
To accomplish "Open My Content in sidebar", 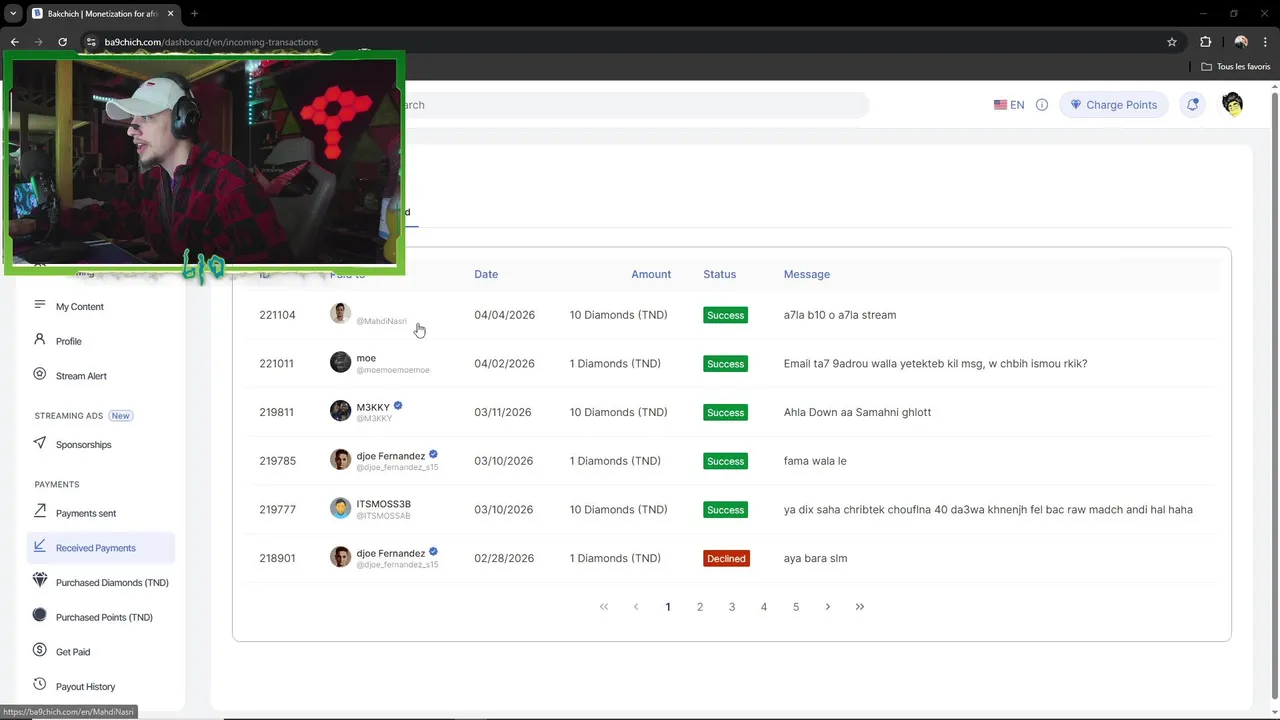I will (x=80, y=307).
